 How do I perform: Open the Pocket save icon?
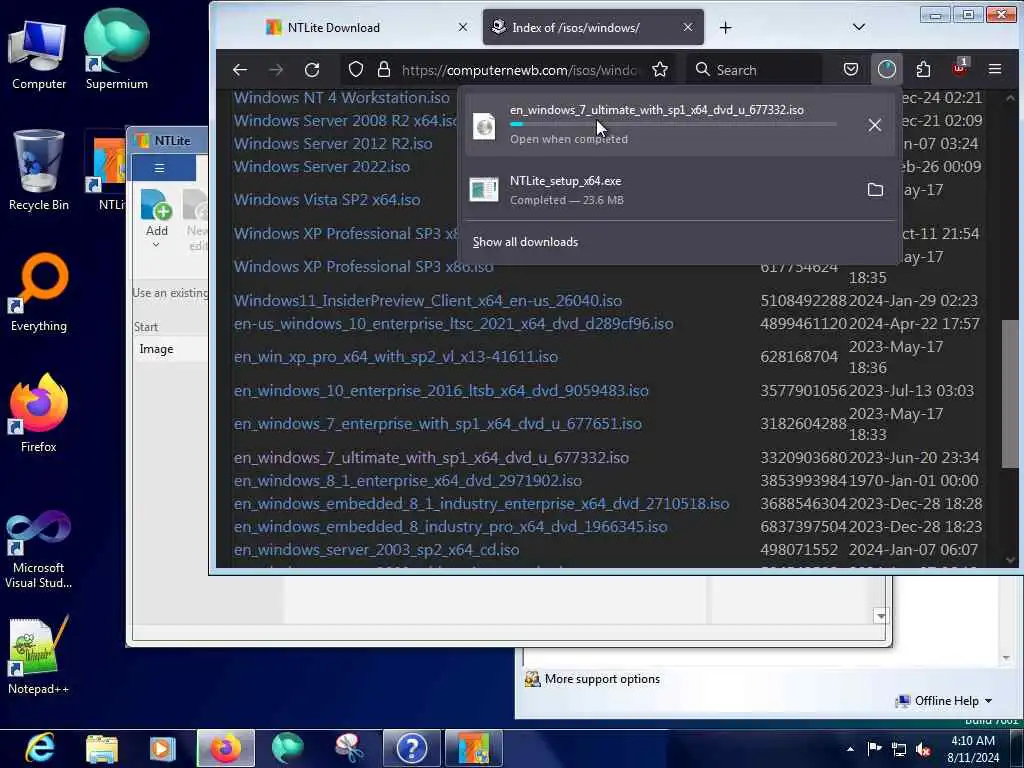[x=850, y=69]
